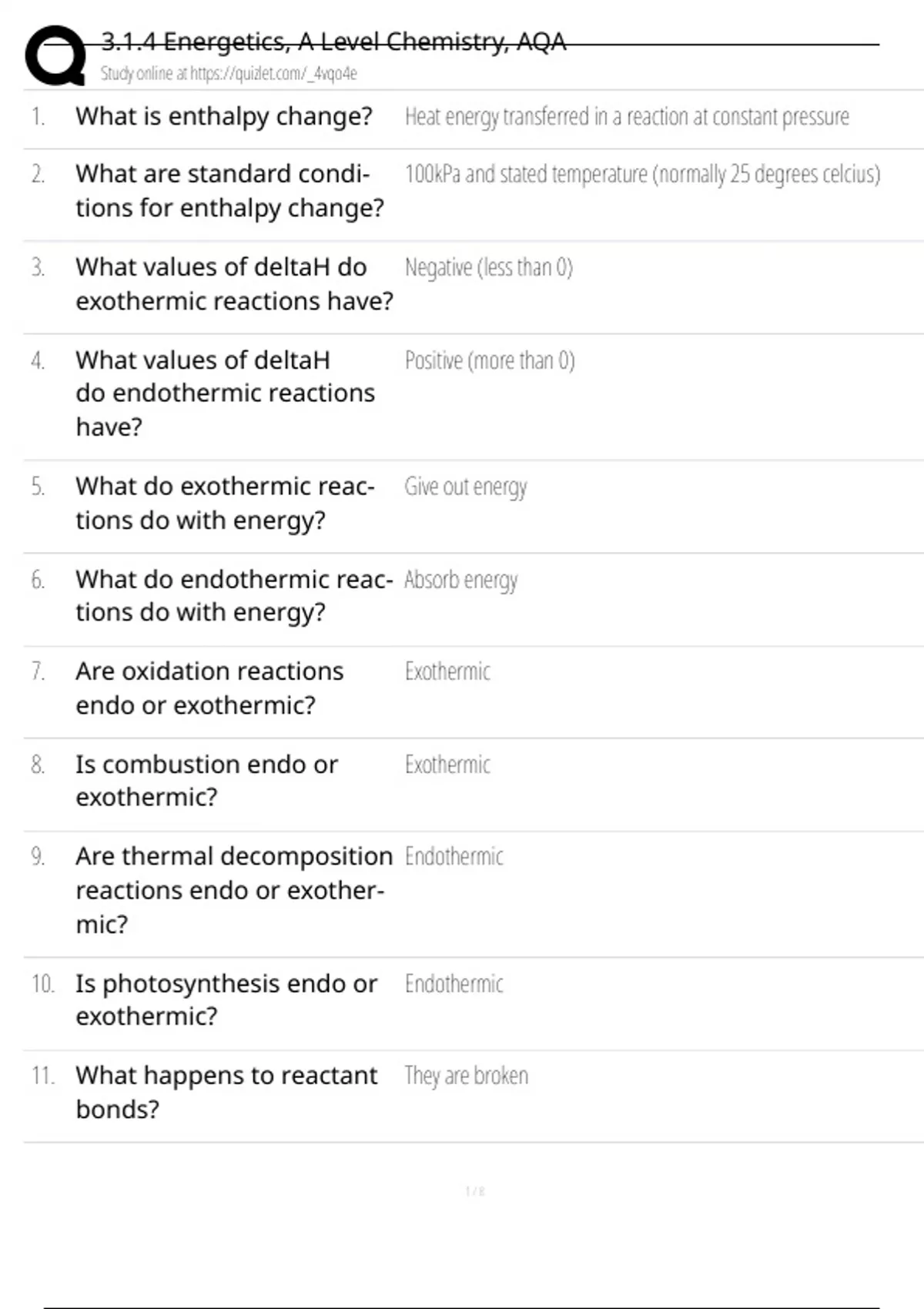Image resolution: width=924 pixels, height=1309 pixels.
Task: Click the answer 'Negative (less than 0)'
Action: click(x=488, y=268)
